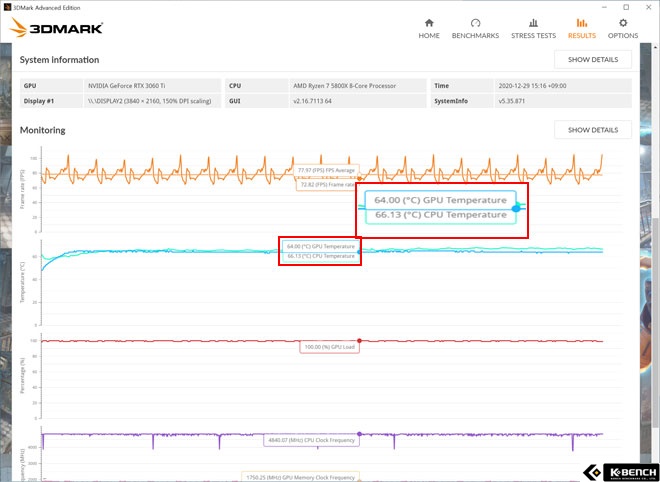Click the 1750.25 MHz GPU Memory Clock Frequency label

click(301, 477)
